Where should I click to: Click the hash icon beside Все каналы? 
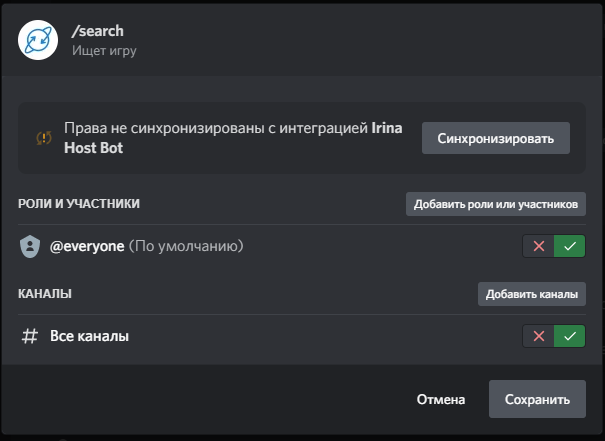(x=30, y=336)
